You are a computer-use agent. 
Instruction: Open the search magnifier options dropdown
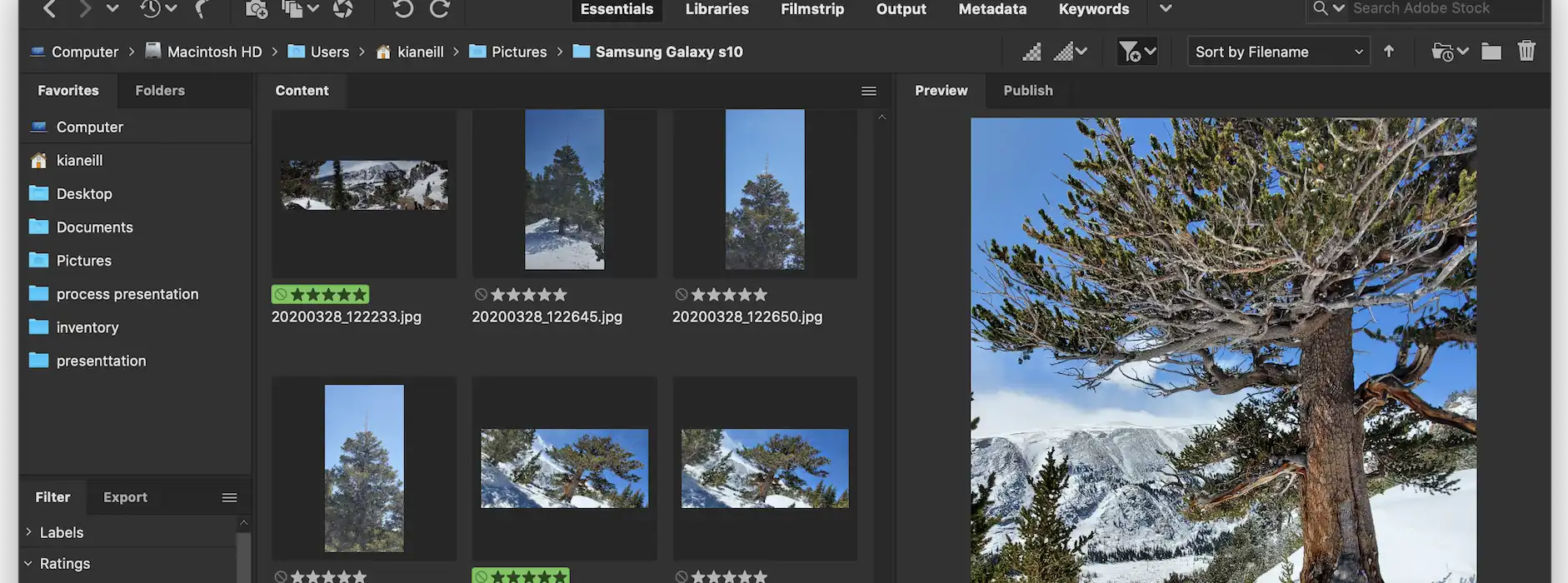pos(1329,8)
